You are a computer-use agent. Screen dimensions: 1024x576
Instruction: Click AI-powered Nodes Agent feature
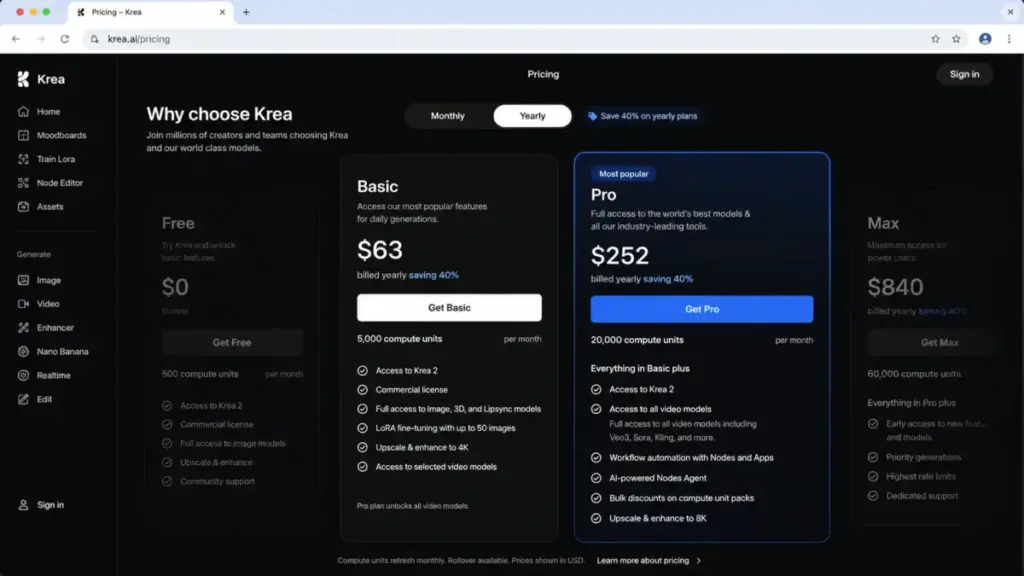tap(658, 478)
